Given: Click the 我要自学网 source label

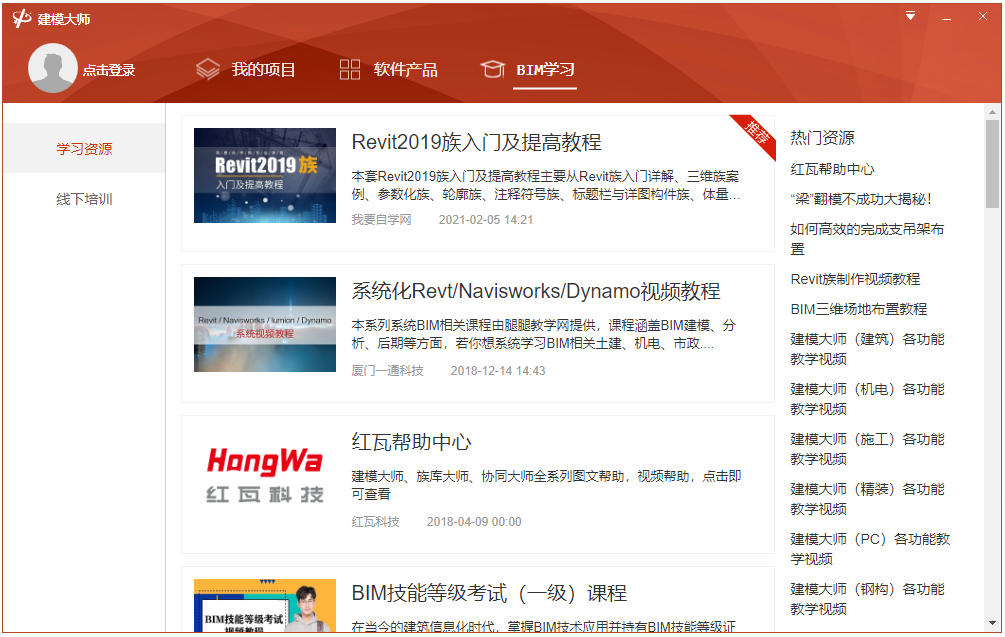Looking at the screenshot, I should tap(381, 220).
